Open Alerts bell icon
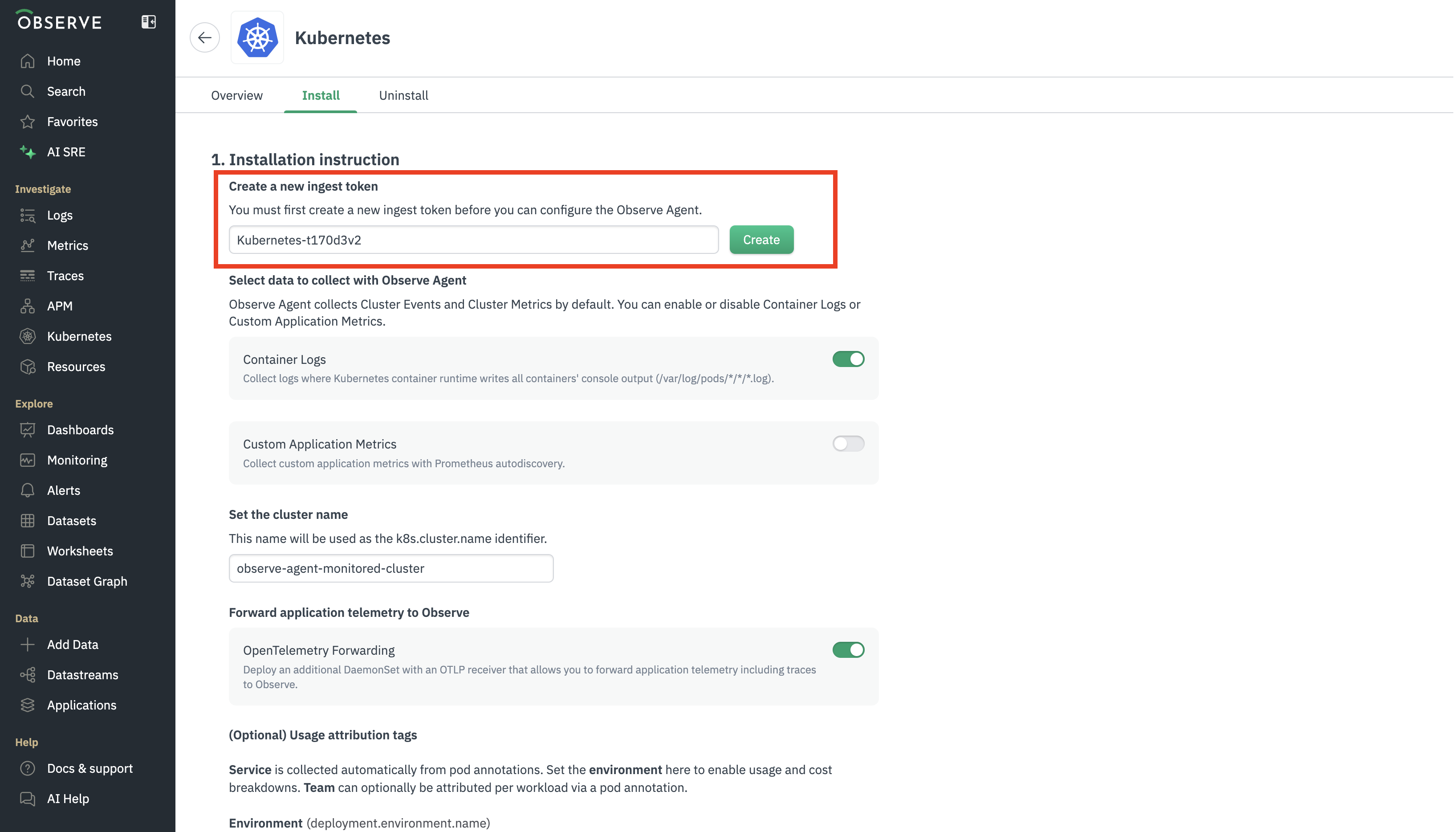1456x832 pixels. point(28,491)
